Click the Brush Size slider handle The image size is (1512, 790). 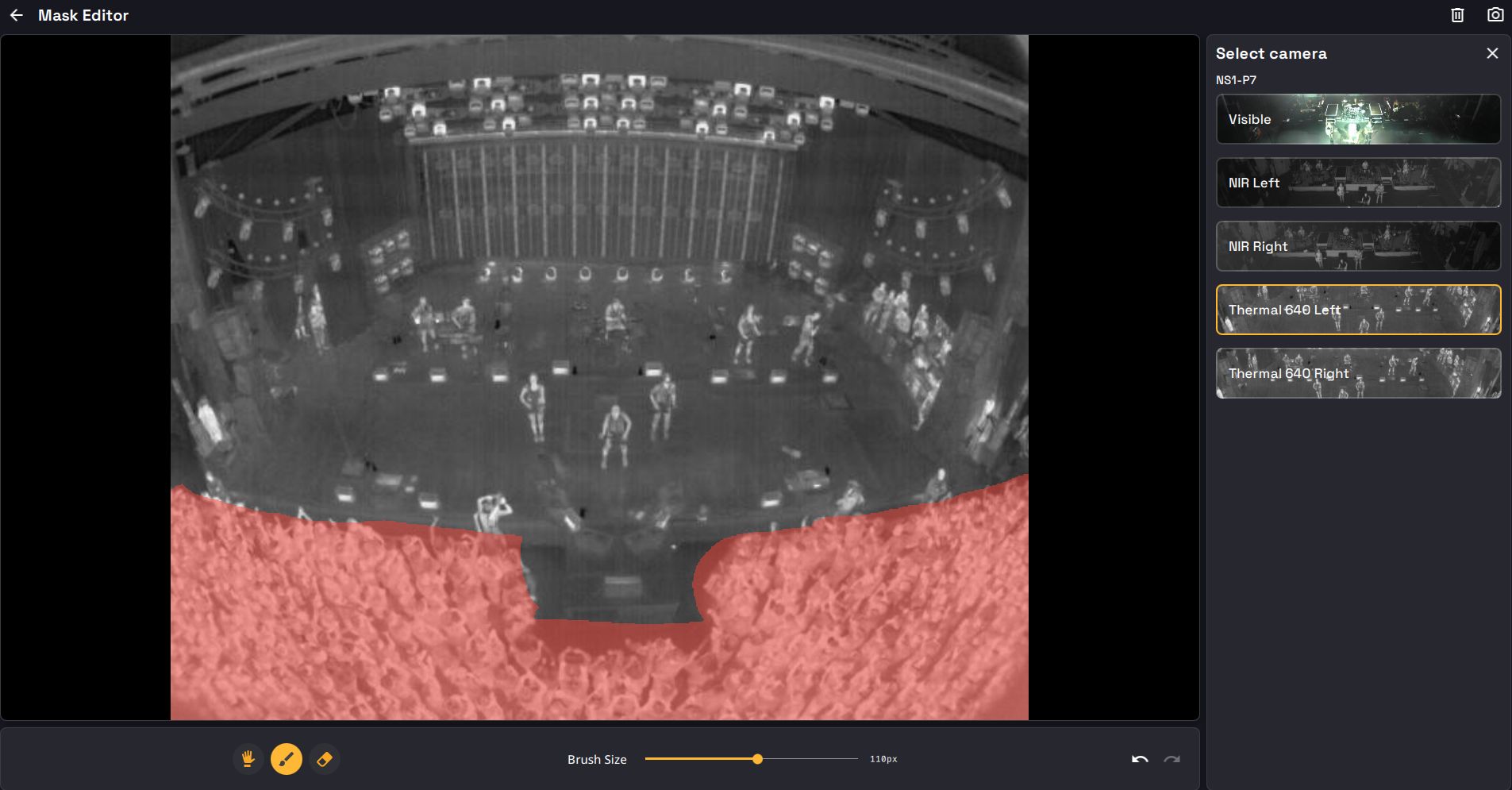757,759
